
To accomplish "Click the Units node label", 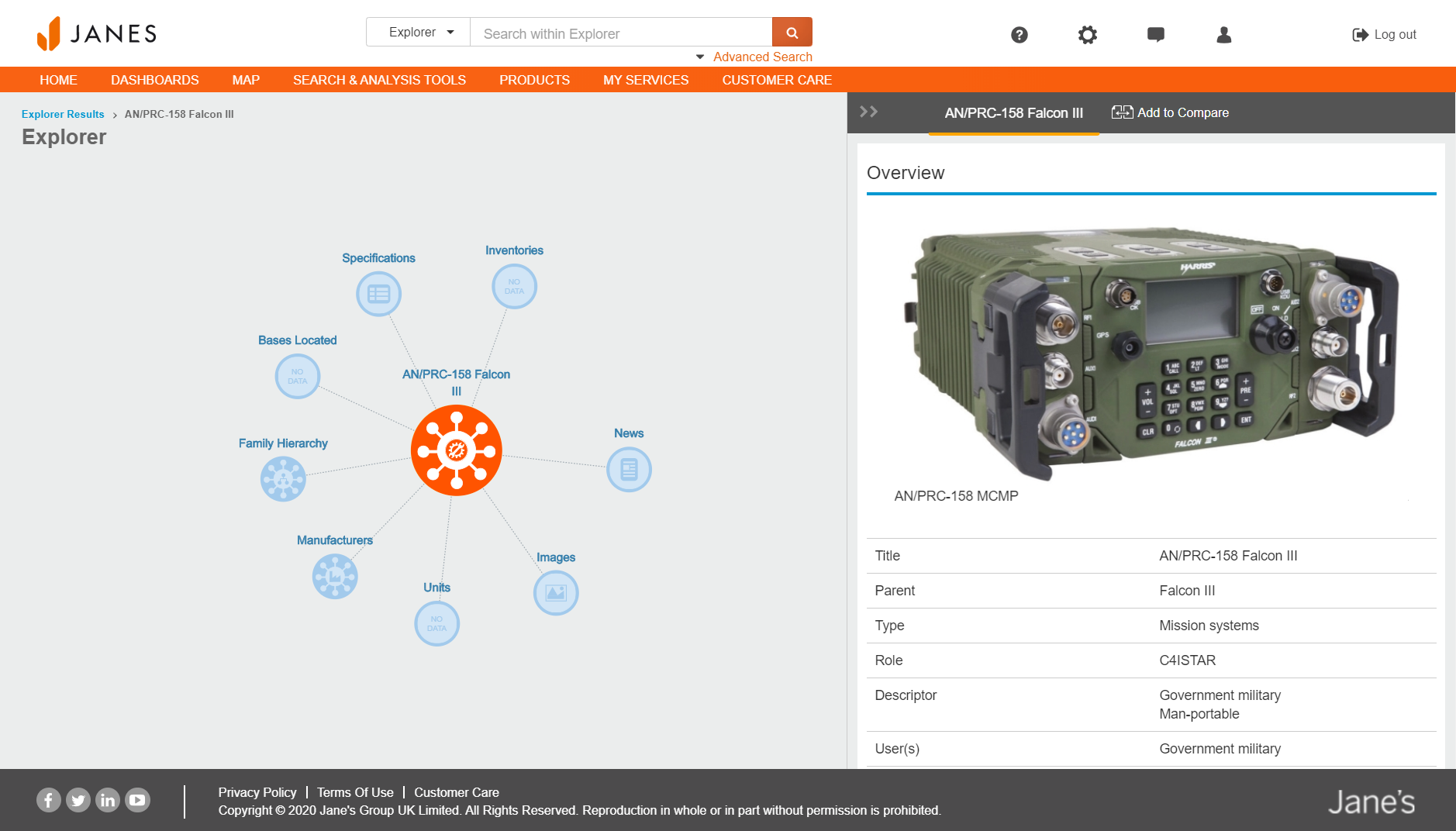I will [436, 588].
